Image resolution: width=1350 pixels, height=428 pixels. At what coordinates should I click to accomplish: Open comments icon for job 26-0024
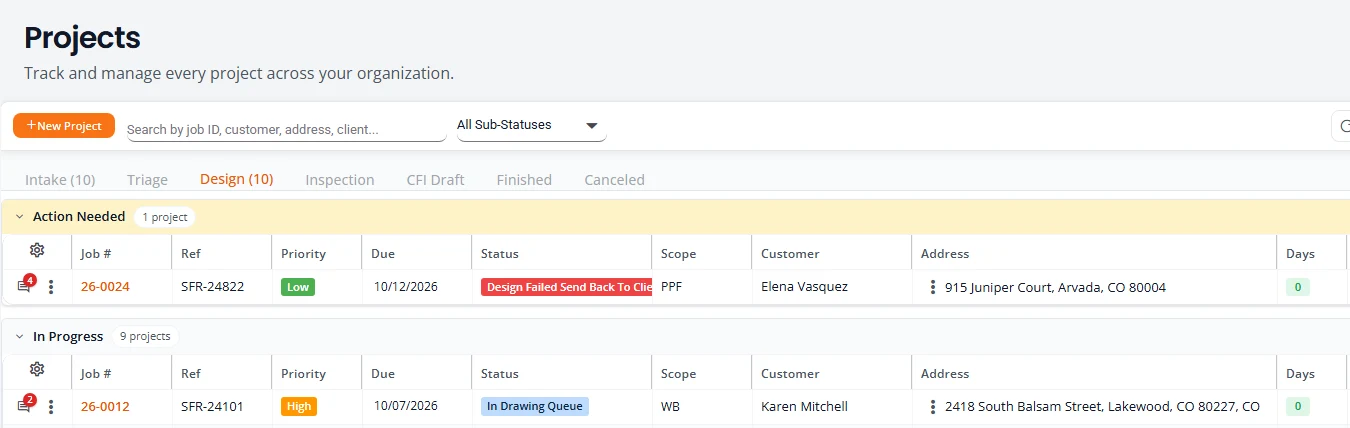click(x=25, y=286)
